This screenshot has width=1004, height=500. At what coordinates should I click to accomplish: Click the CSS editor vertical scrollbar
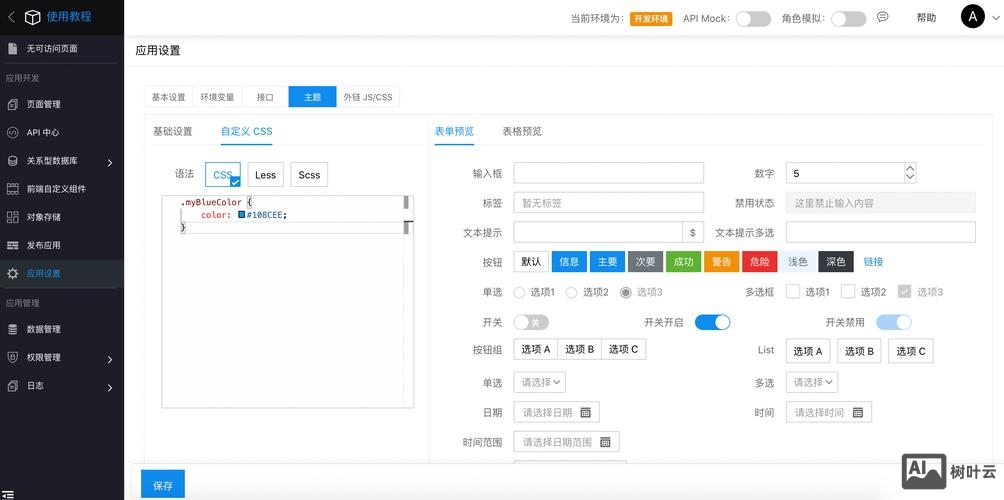coord(407,301)
